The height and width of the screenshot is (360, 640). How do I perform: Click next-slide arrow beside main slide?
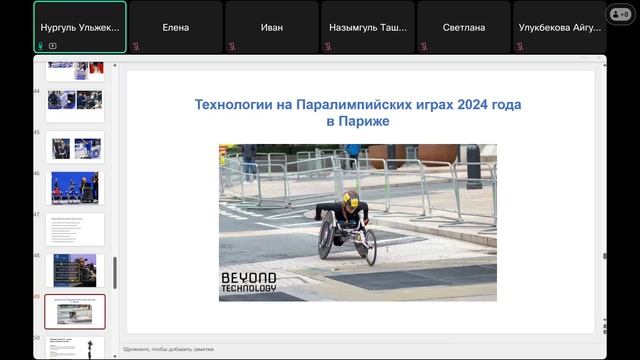pyautogui.click(x=604, y=332)
